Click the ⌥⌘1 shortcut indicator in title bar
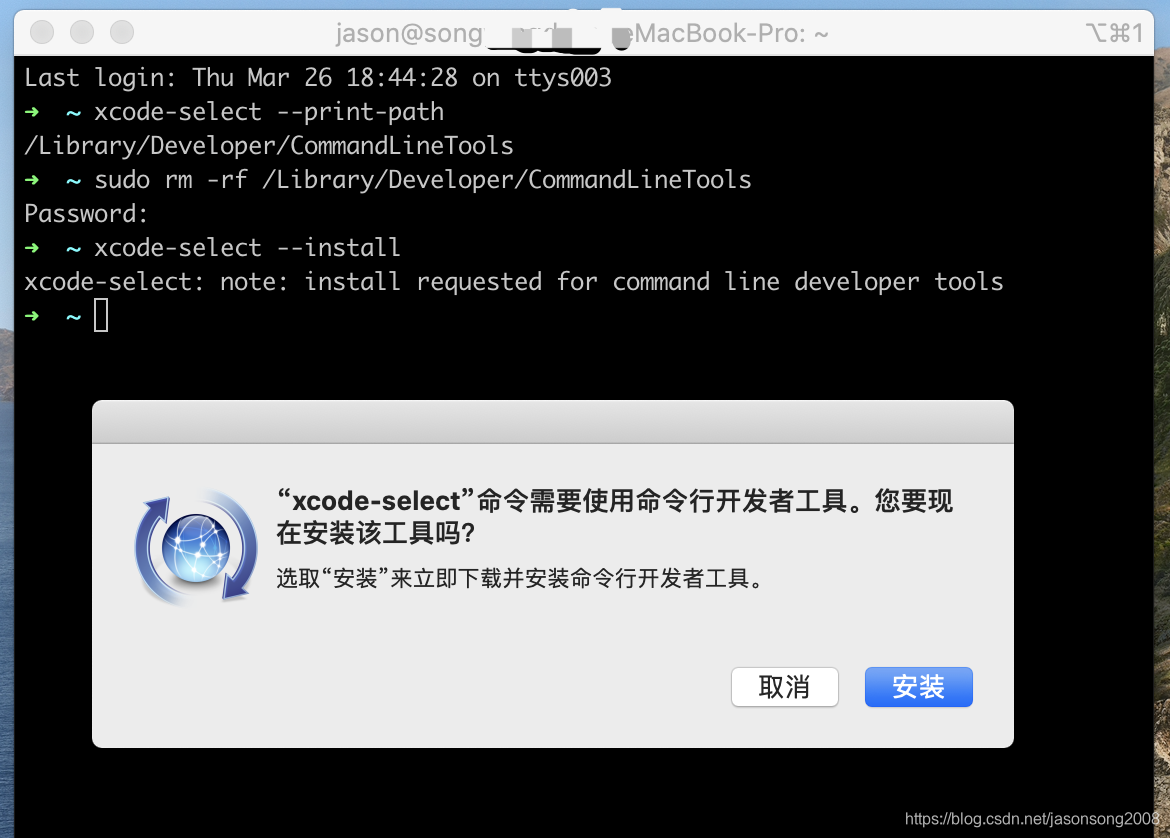Viewport: 1170px width, 838px height. point(1113,33)
